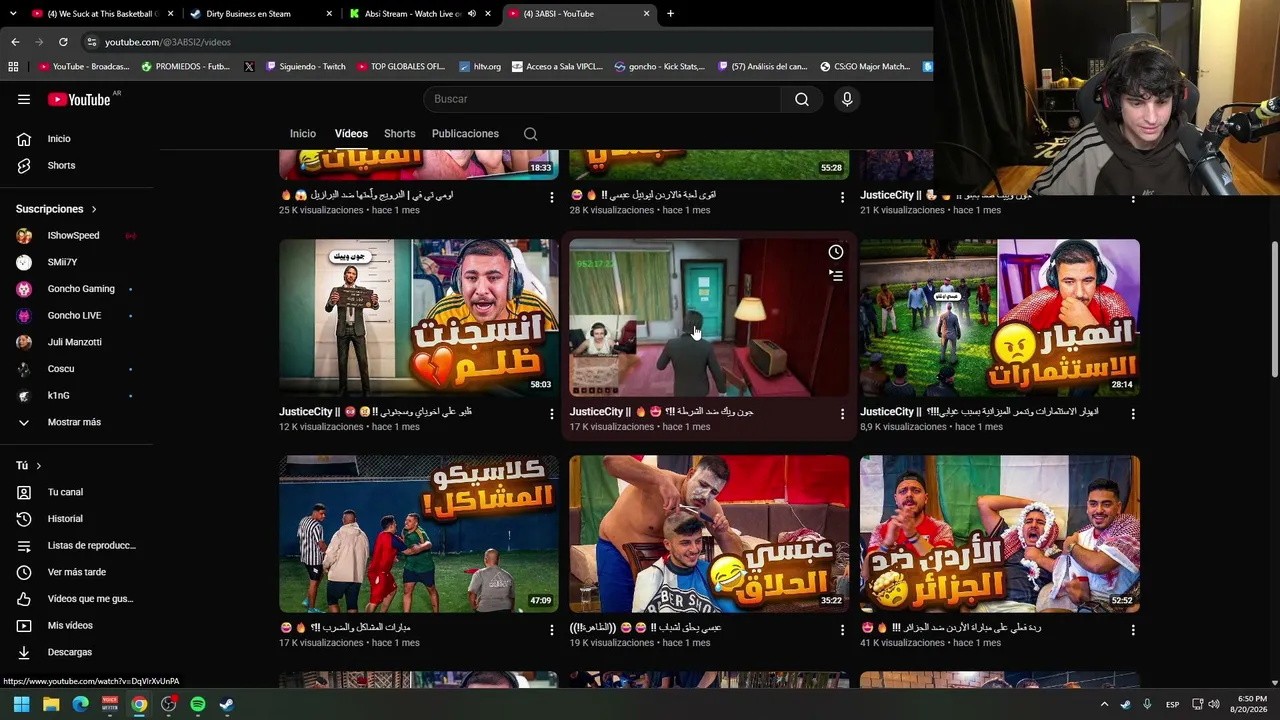Close the 3ABSI - YouTube tab
Viewport: 1280px width, 720px height.
click(x=647, y=14)
